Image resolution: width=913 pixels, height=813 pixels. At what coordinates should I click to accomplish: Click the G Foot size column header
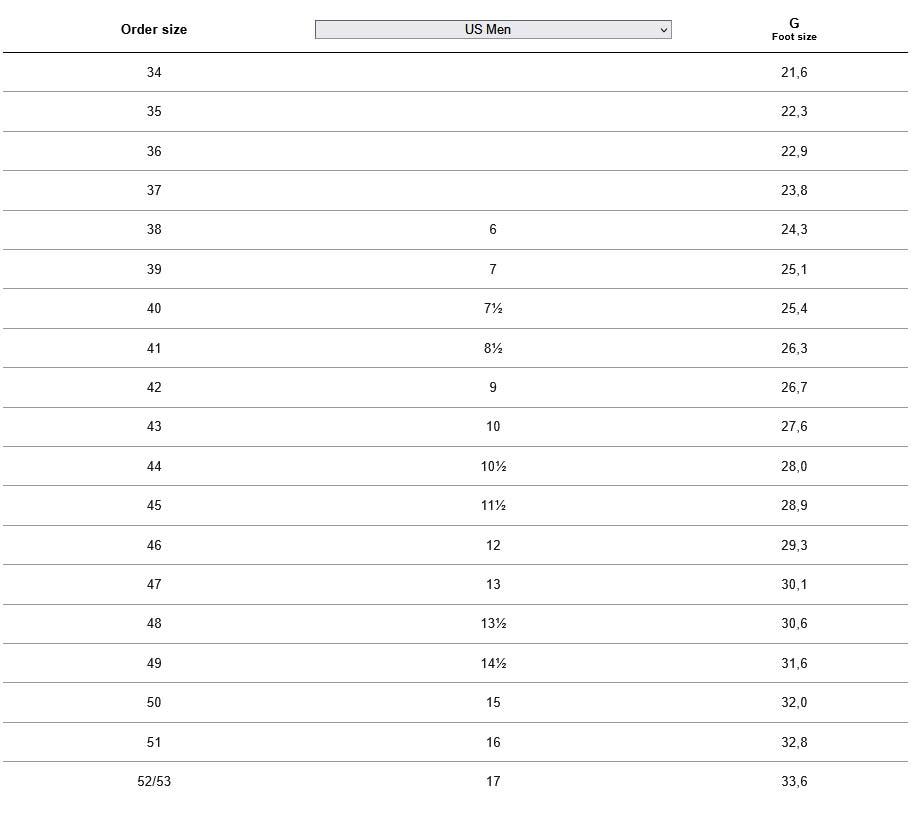click(x=794, y=29)
